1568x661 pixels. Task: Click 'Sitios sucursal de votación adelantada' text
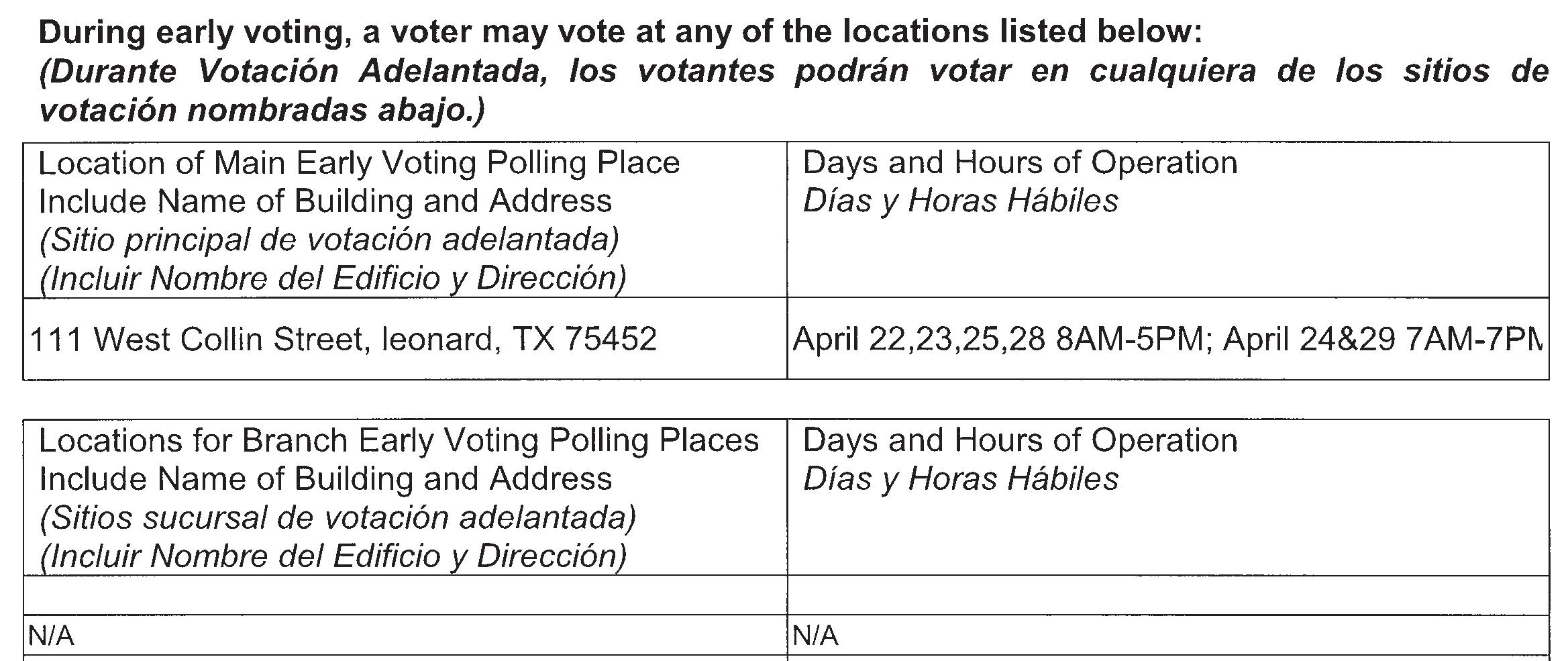coord(337,517)
